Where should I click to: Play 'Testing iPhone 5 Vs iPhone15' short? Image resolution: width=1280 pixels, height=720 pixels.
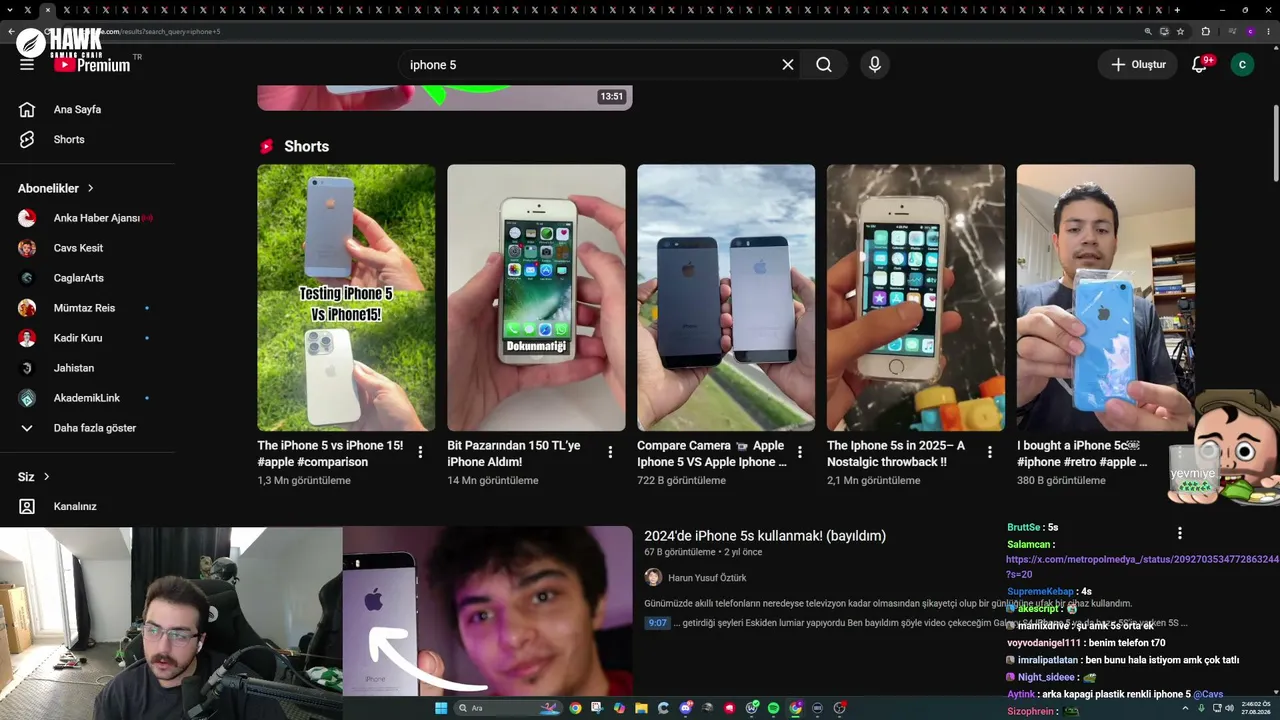pos(346,298)
